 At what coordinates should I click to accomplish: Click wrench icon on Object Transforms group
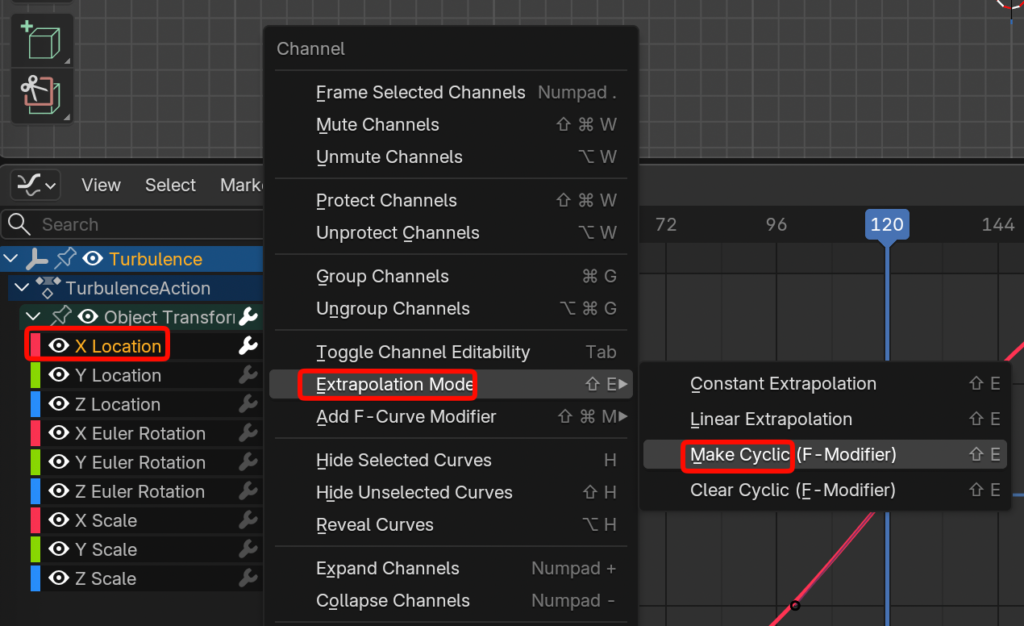248,317
